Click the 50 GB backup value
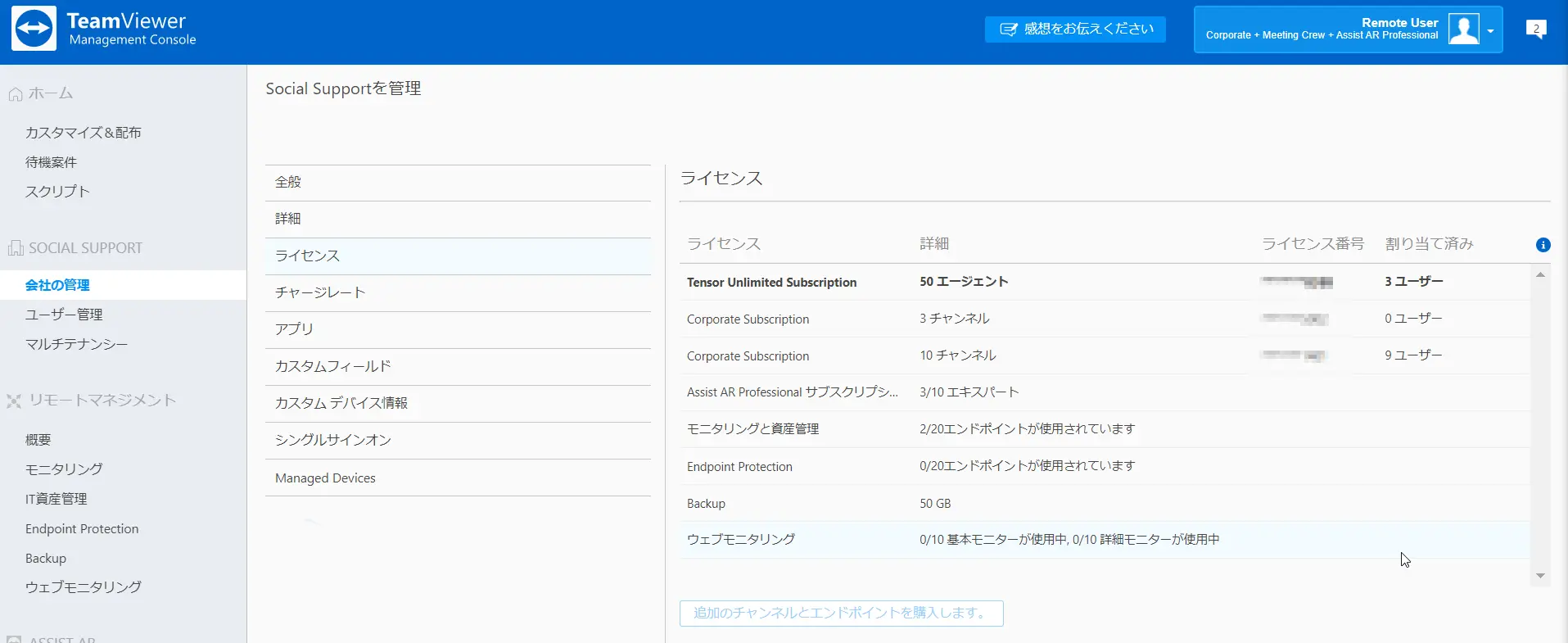Image resolution: width=1568 pixels, height=643 pixels. point(935,504)
